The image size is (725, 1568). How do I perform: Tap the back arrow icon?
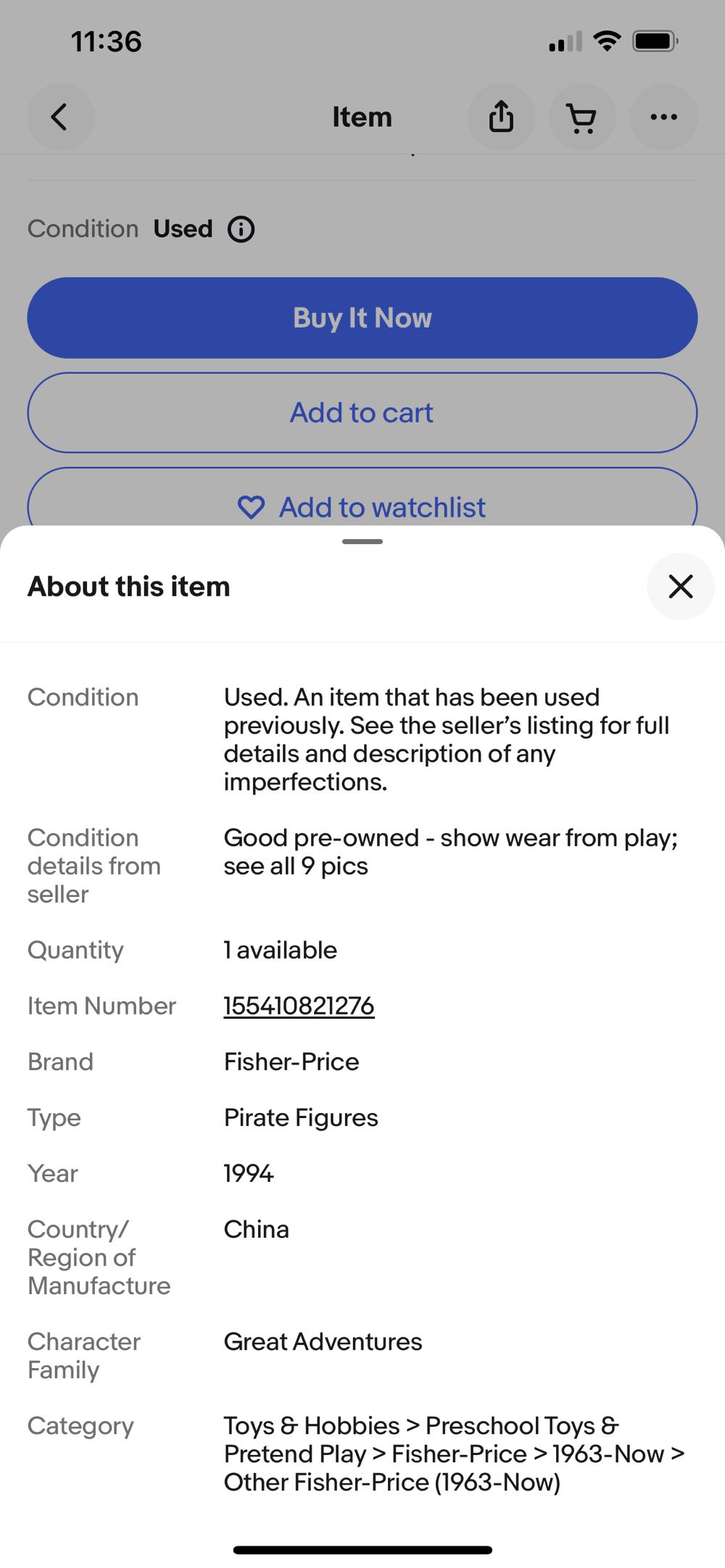point(60,117)
